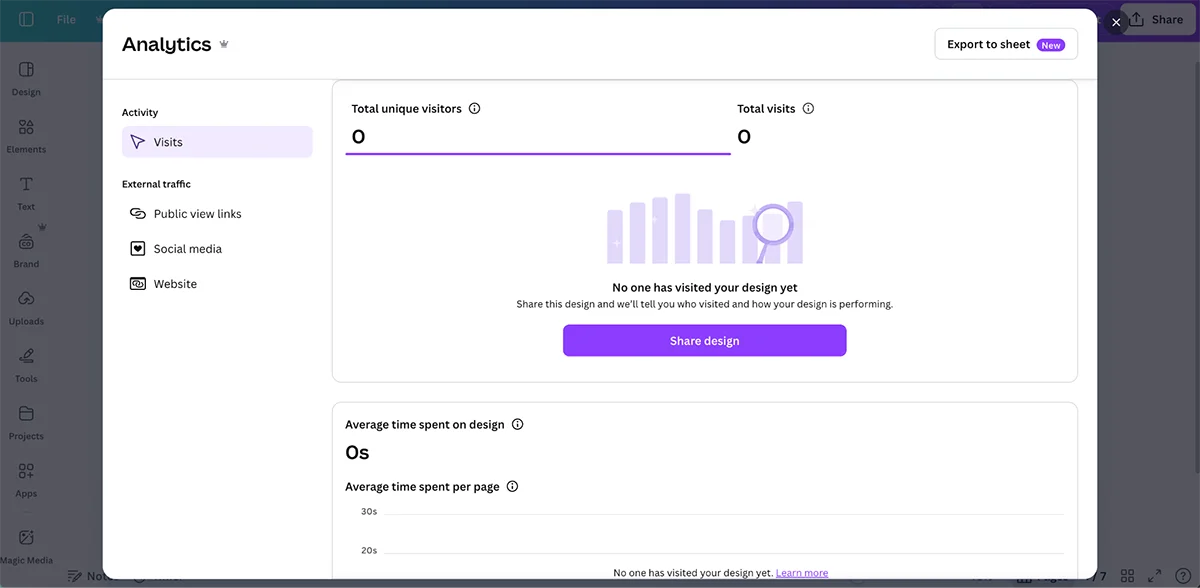Image resolution: width=1200 pixels, height=588 pixels.
Task: Click the fullscreen icon in bottom bar
Action: tap(1154, 576)
